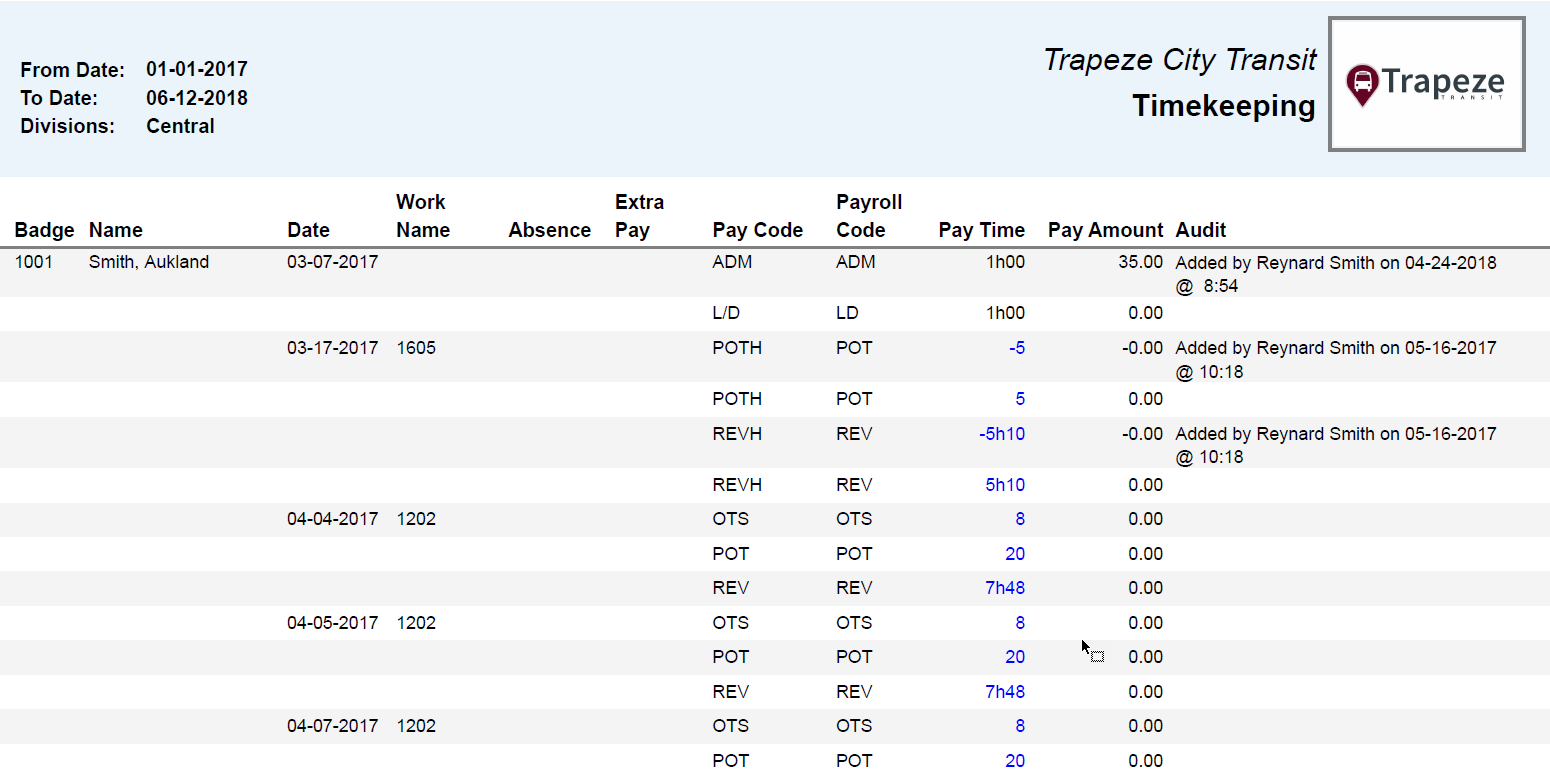Click the From Date value 01-01-2017
The width and height of the screenshot is (1550, 774).
pos(196,69)
